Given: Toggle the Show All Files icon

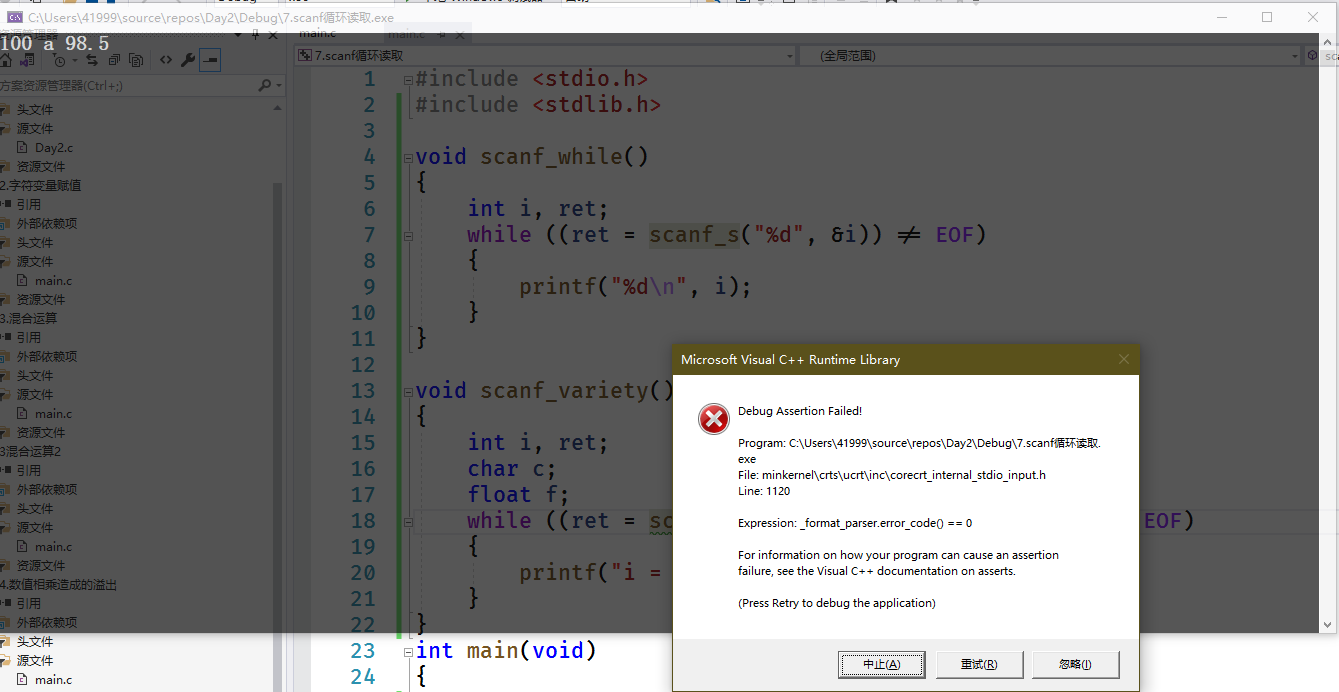Looking at the screenshot, I should coord(136,60).
